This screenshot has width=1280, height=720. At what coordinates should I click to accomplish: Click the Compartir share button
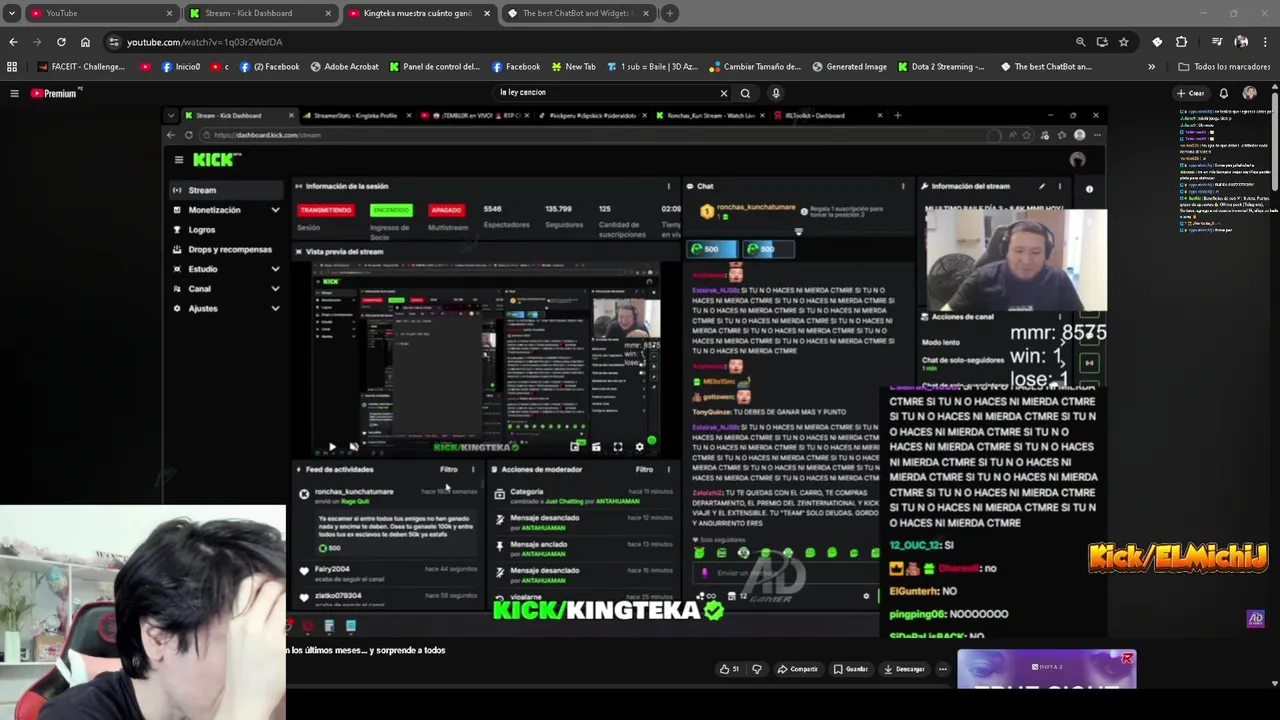798,669
